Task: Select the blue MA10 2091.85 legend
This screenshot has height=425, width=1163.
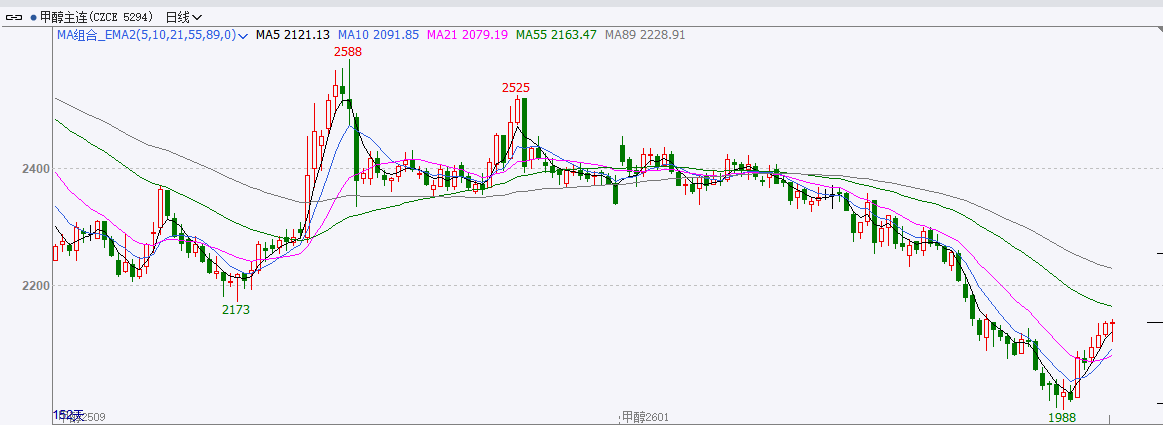Action: pyautogui.click(x=378, y=35)
